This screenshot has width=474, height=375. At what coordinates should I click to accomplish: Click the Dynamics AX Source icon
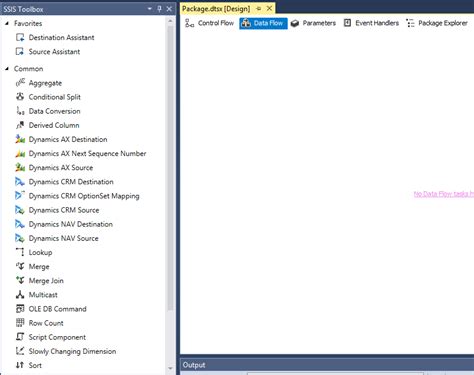click(20, 168)
